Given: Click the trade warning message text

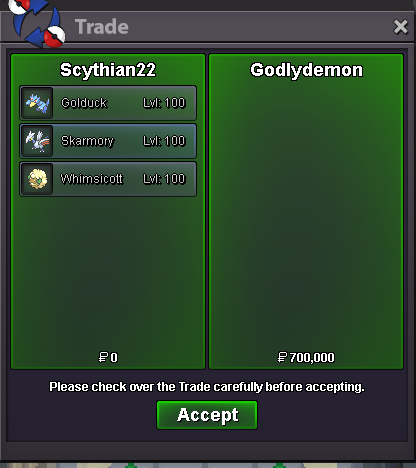Looking at the screenshot, I should [x=207, y=387].
